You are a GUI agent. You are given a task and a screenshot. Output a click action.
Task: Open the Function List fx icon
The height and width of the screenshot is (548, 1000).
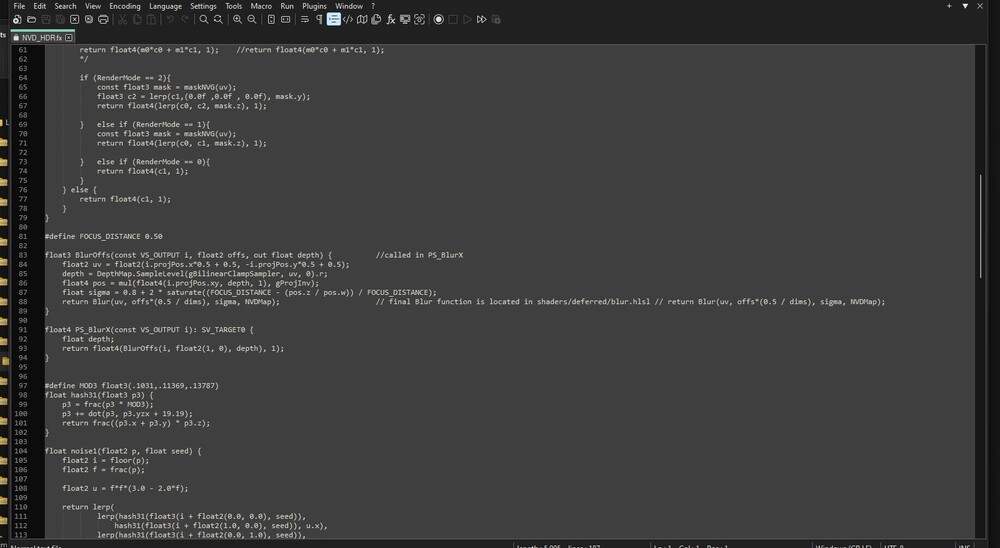click(x=391, y=20)
